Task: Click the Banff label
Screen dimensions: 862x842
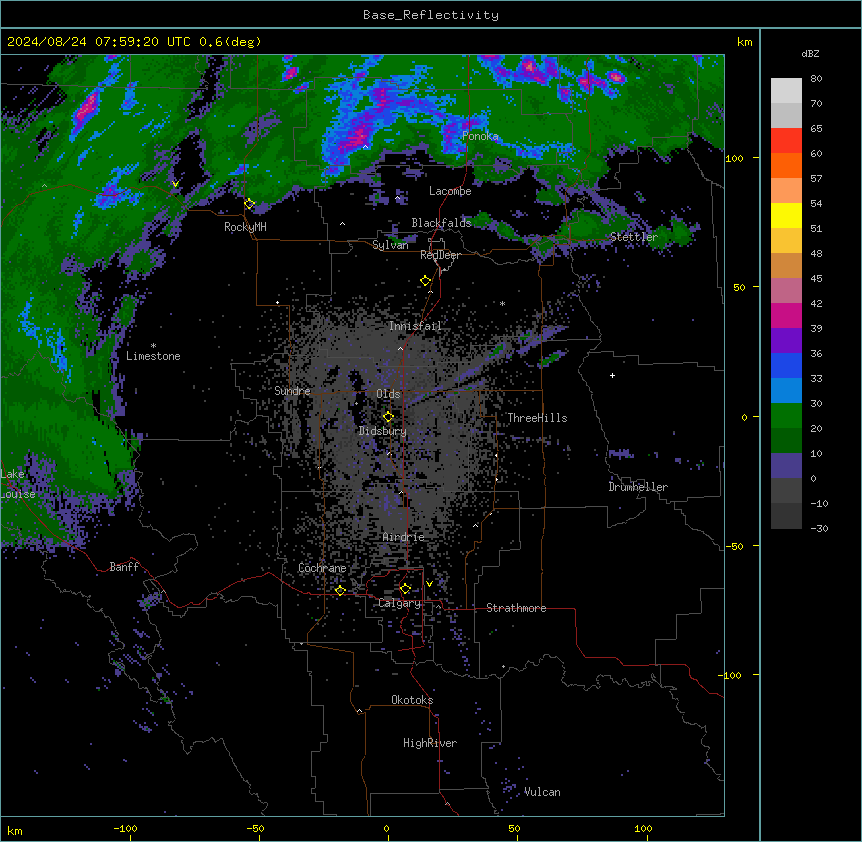Action: pos(124,567)
